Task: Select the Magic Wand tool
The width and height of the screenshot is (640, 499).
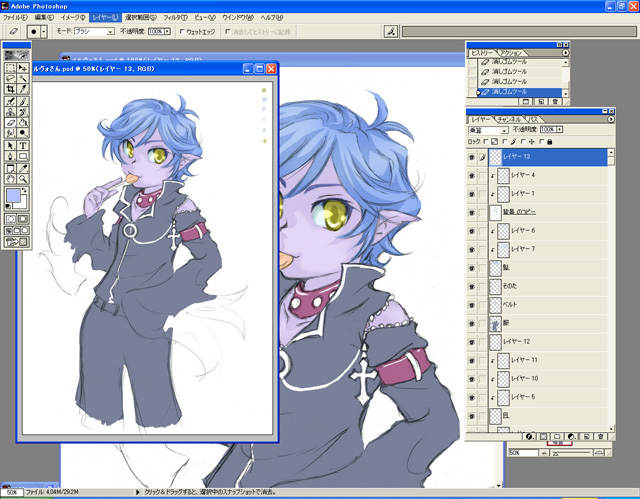Action: [23, 78]
